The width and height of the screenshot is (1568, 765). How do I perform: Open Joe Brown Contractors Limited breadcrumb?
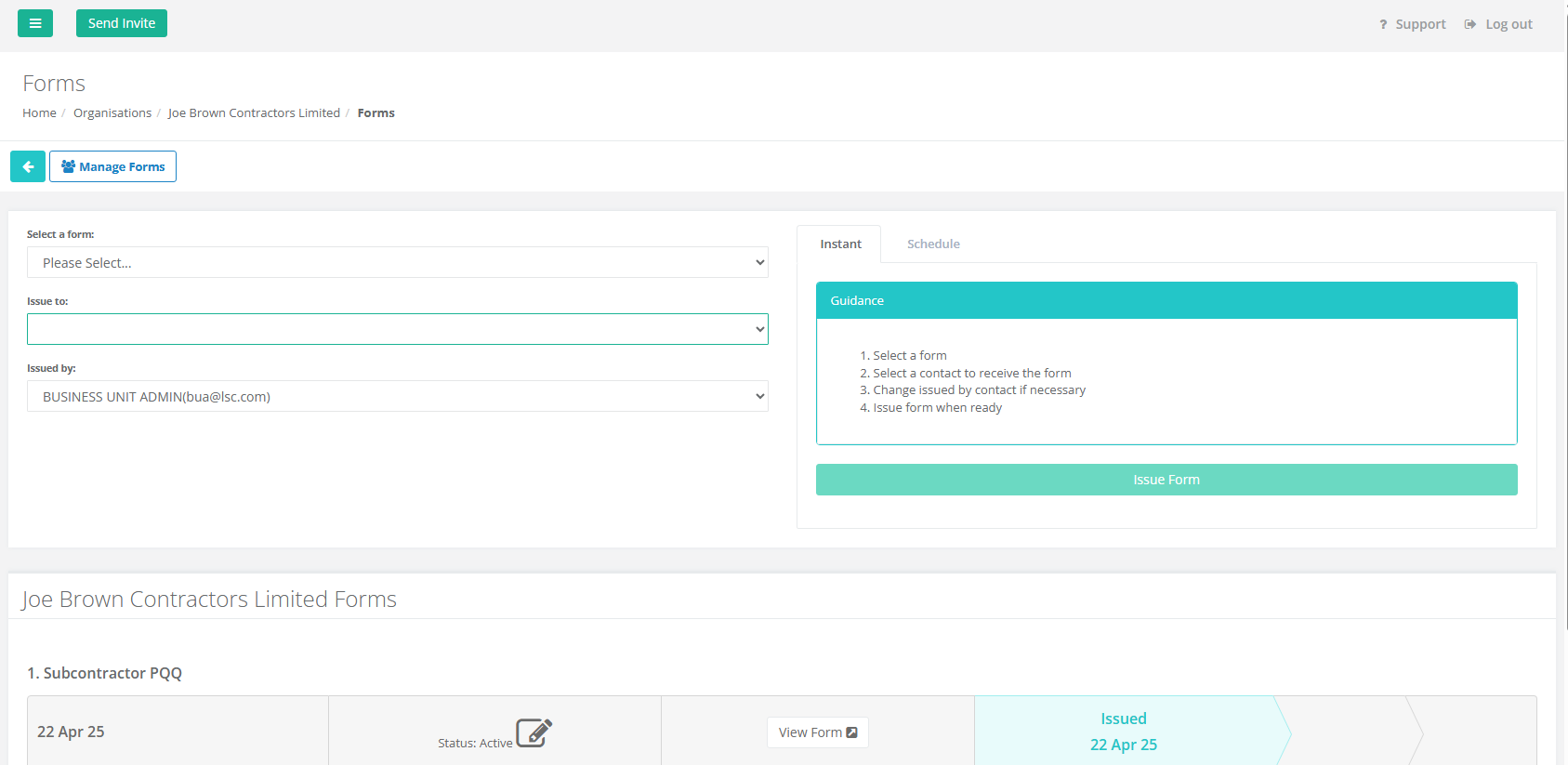coord(254,112)
